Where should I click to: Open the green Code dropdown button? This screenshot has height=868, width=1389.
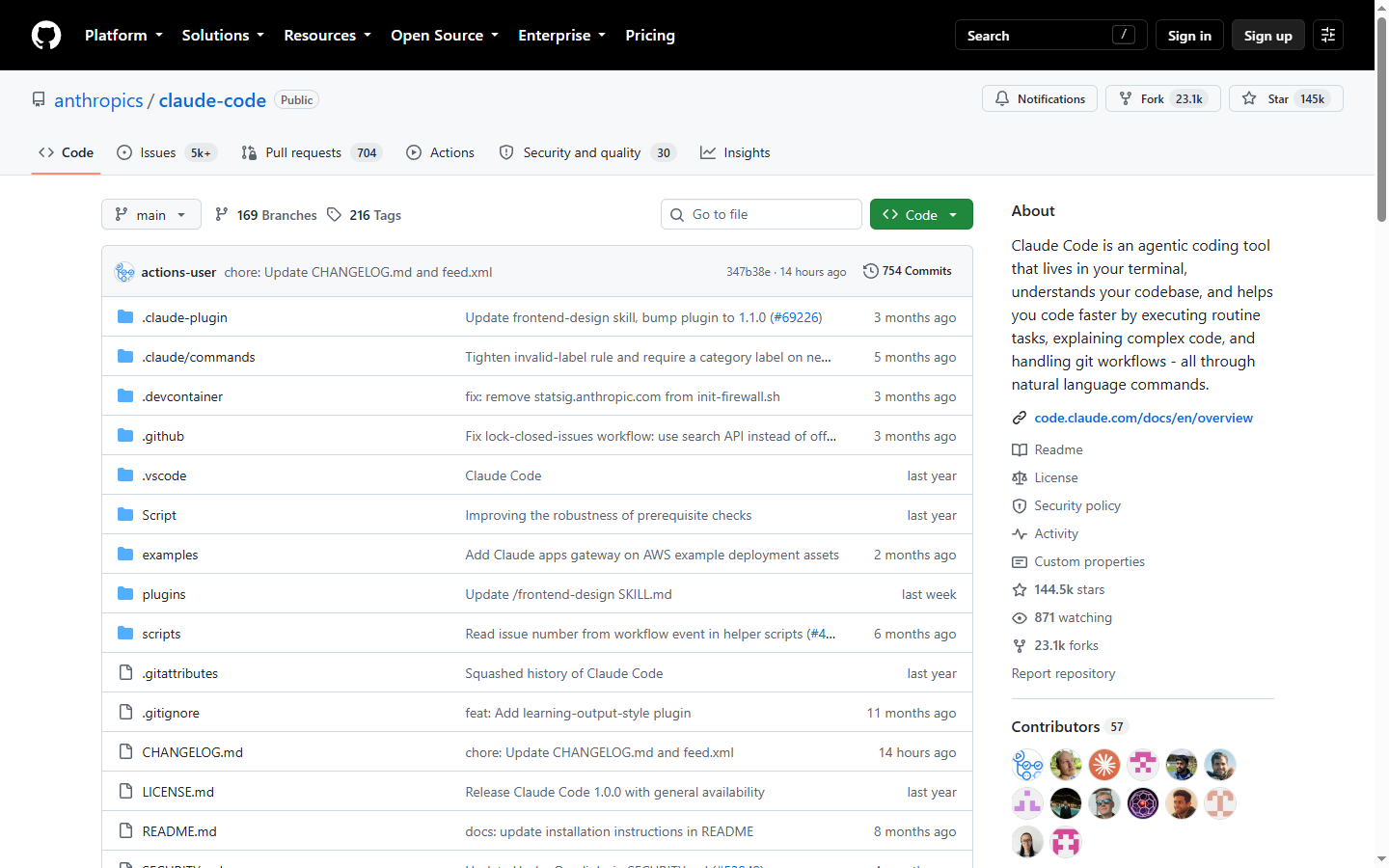coord(921,214)
